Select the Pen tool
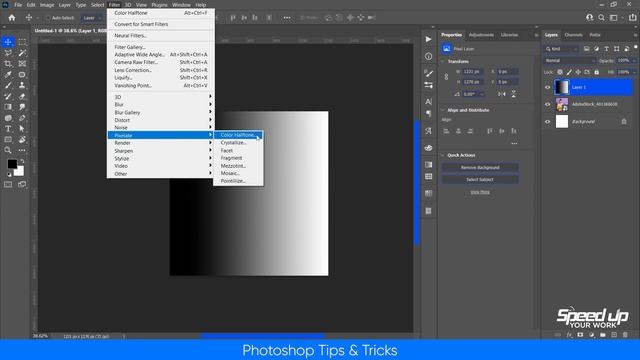 click(22, 118)
